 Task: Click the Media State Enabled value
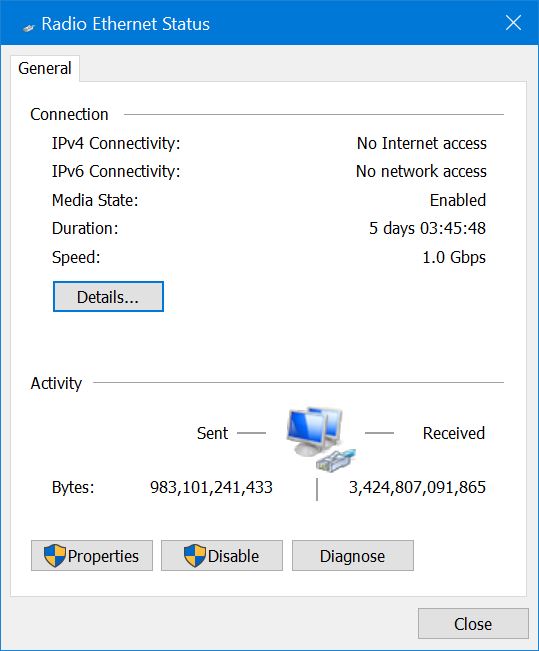point(458,200)
